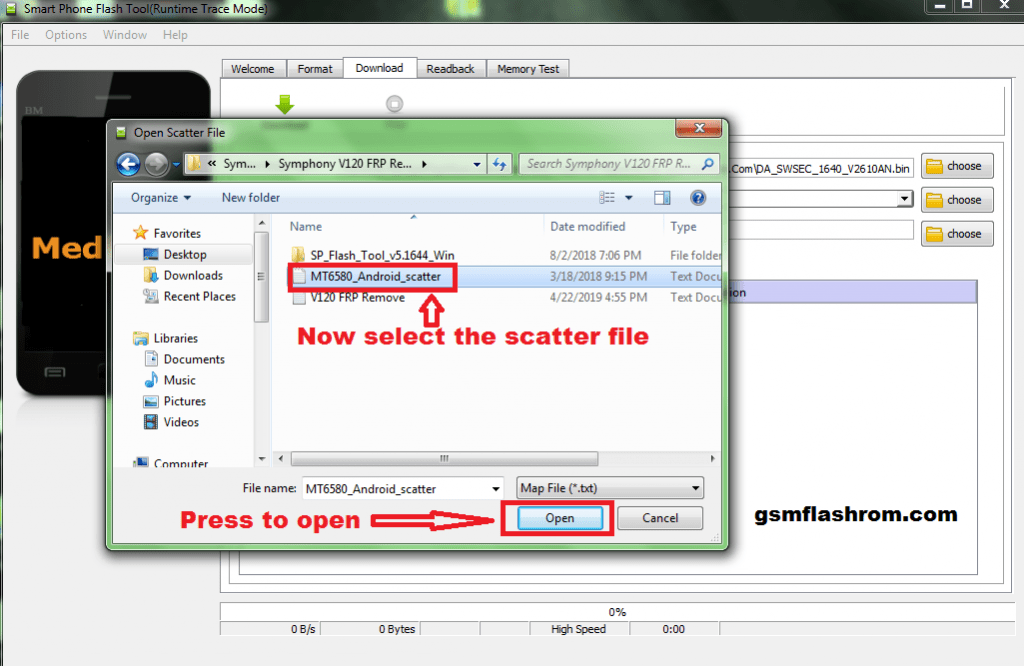Open the Options menu
This screenshot has width=1024, height=666.
[66, 35]
